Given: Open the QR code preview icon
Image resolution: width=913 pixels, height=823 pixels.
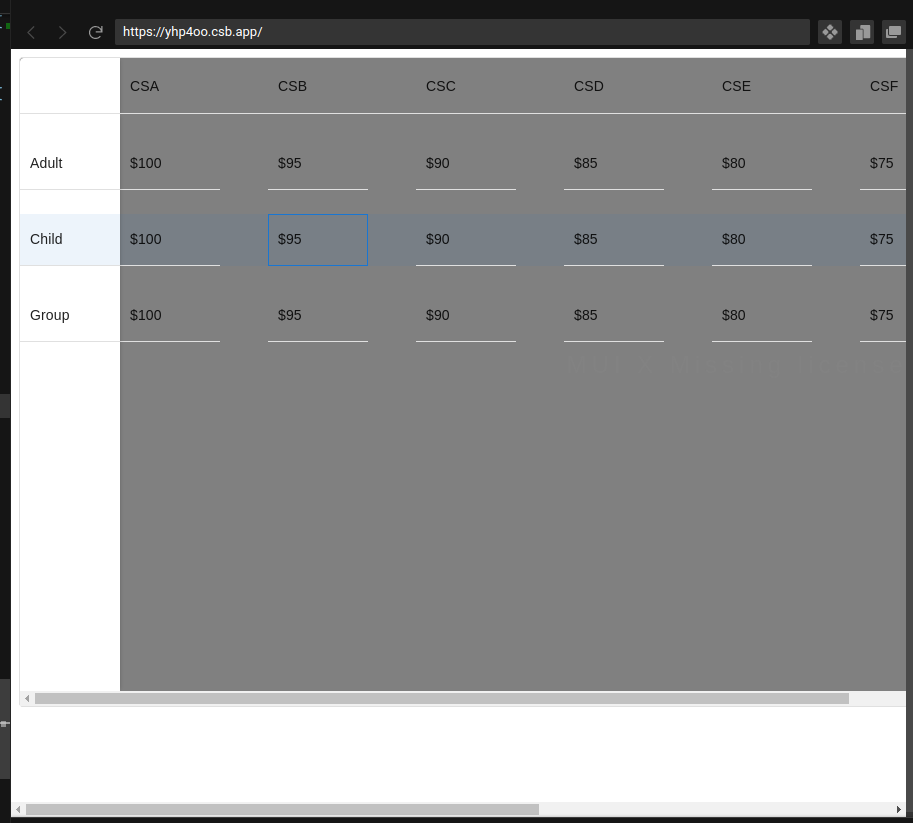Looking at the screenshot, I should (x=829, y=31).
